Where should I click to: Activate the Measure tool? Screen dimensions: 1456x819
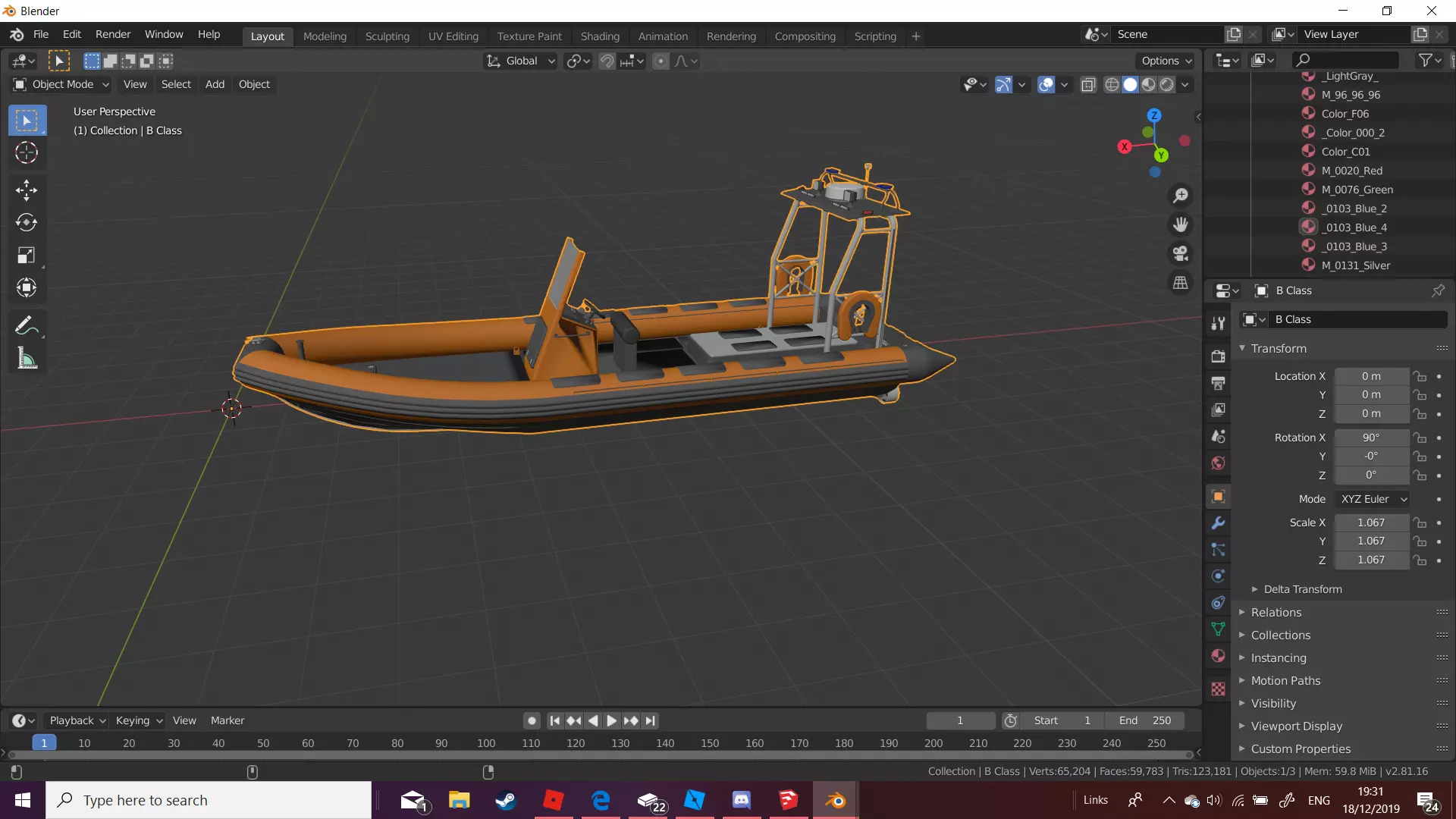click(27, 359)
